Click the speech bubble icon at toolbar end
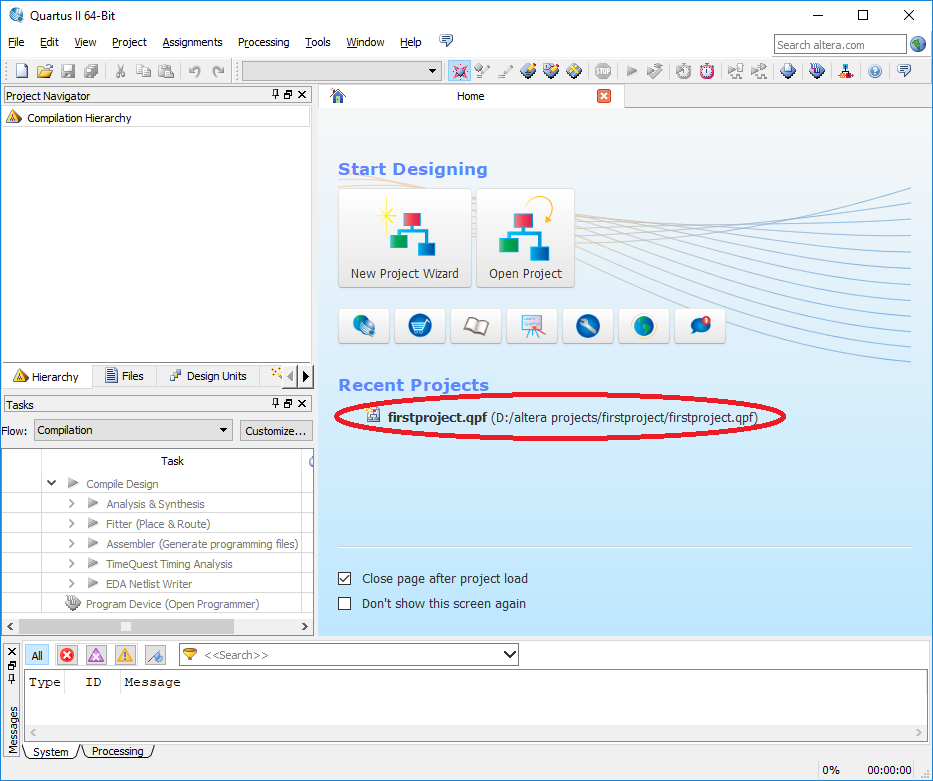933x781 pixels. pyautogui.click(x=904, y=71)
